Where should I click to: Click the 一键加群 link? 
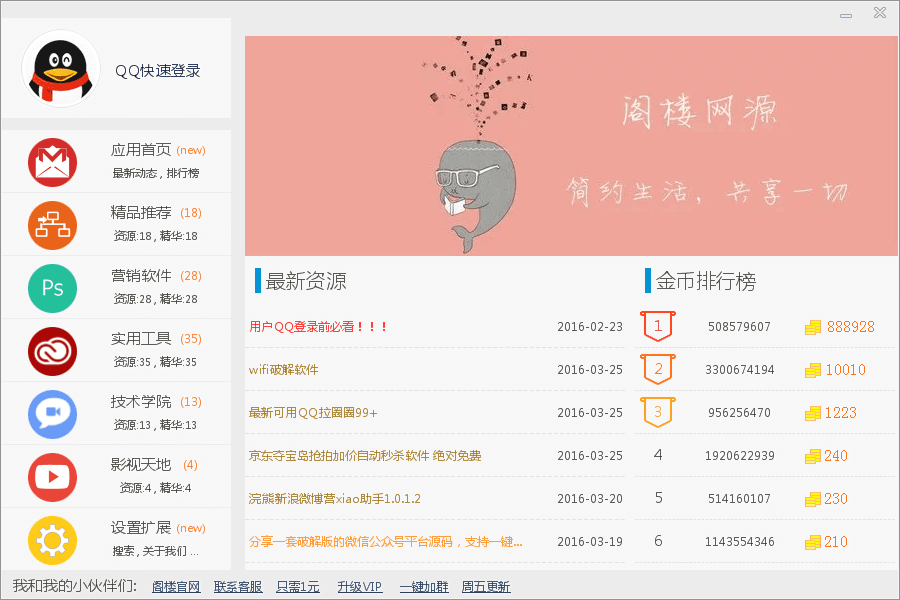(x=424, y=587)
